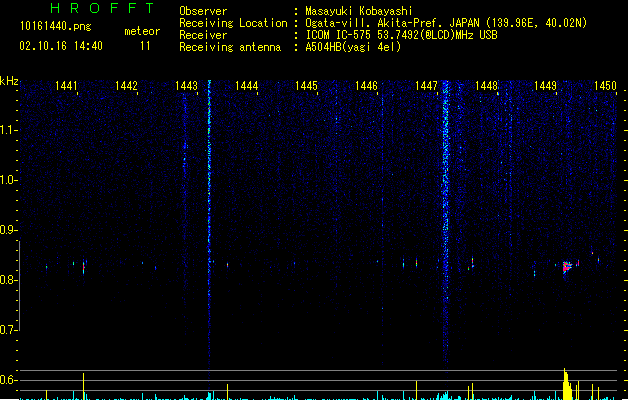Click the date stamp 02.10.16 14:40
629x400 pixels.
61,46
